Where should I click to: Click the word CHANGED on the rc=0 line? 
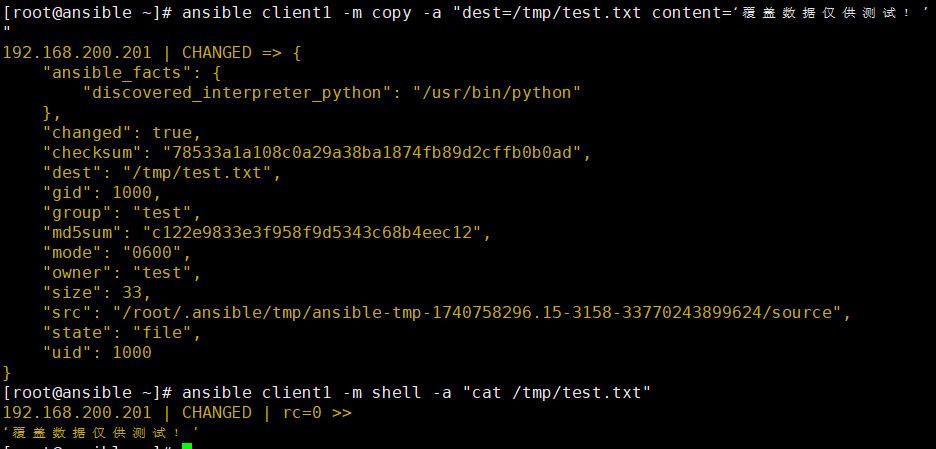217,413
